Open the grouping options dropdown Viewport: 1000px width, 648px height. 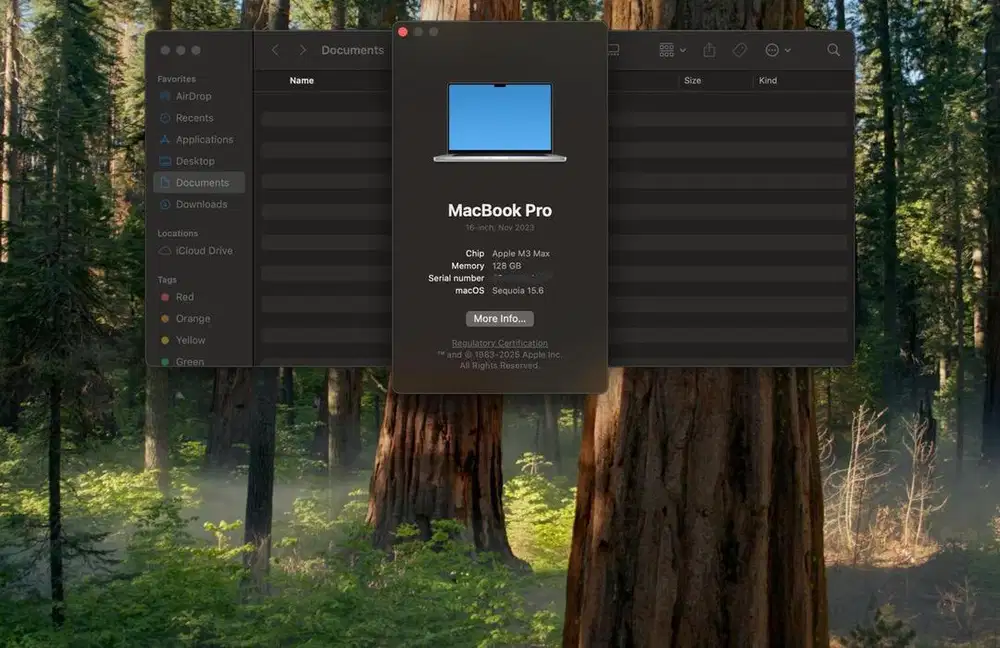pos(668,49)
